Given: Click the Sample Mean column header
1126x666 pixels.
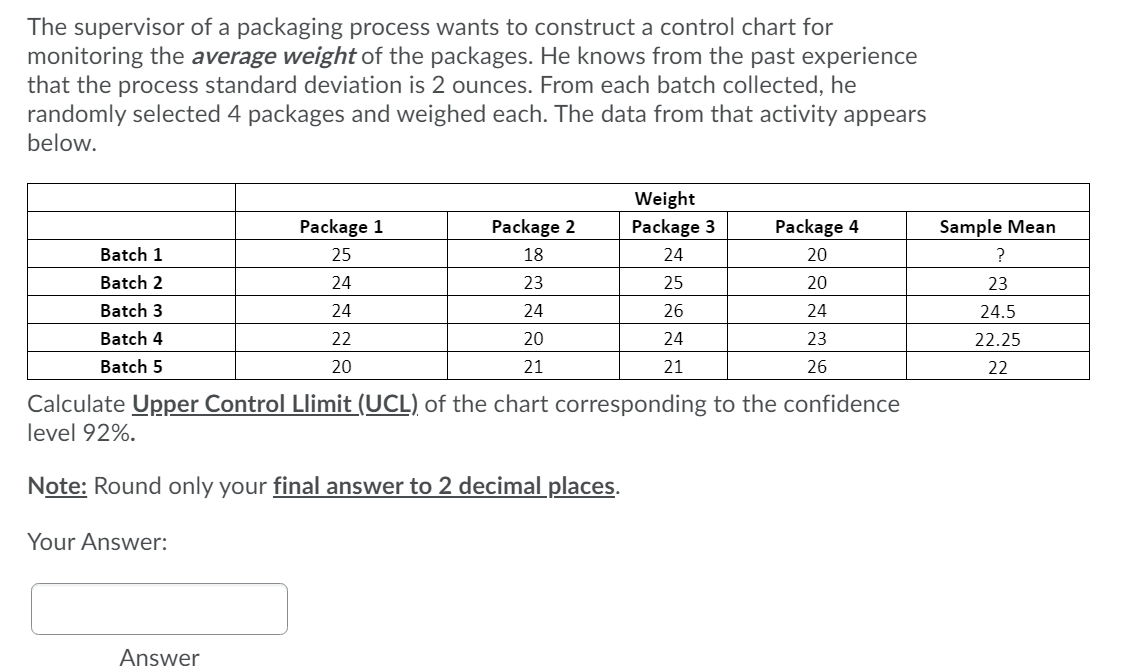Looking at the screenshot, I should (x=996, y=226).
